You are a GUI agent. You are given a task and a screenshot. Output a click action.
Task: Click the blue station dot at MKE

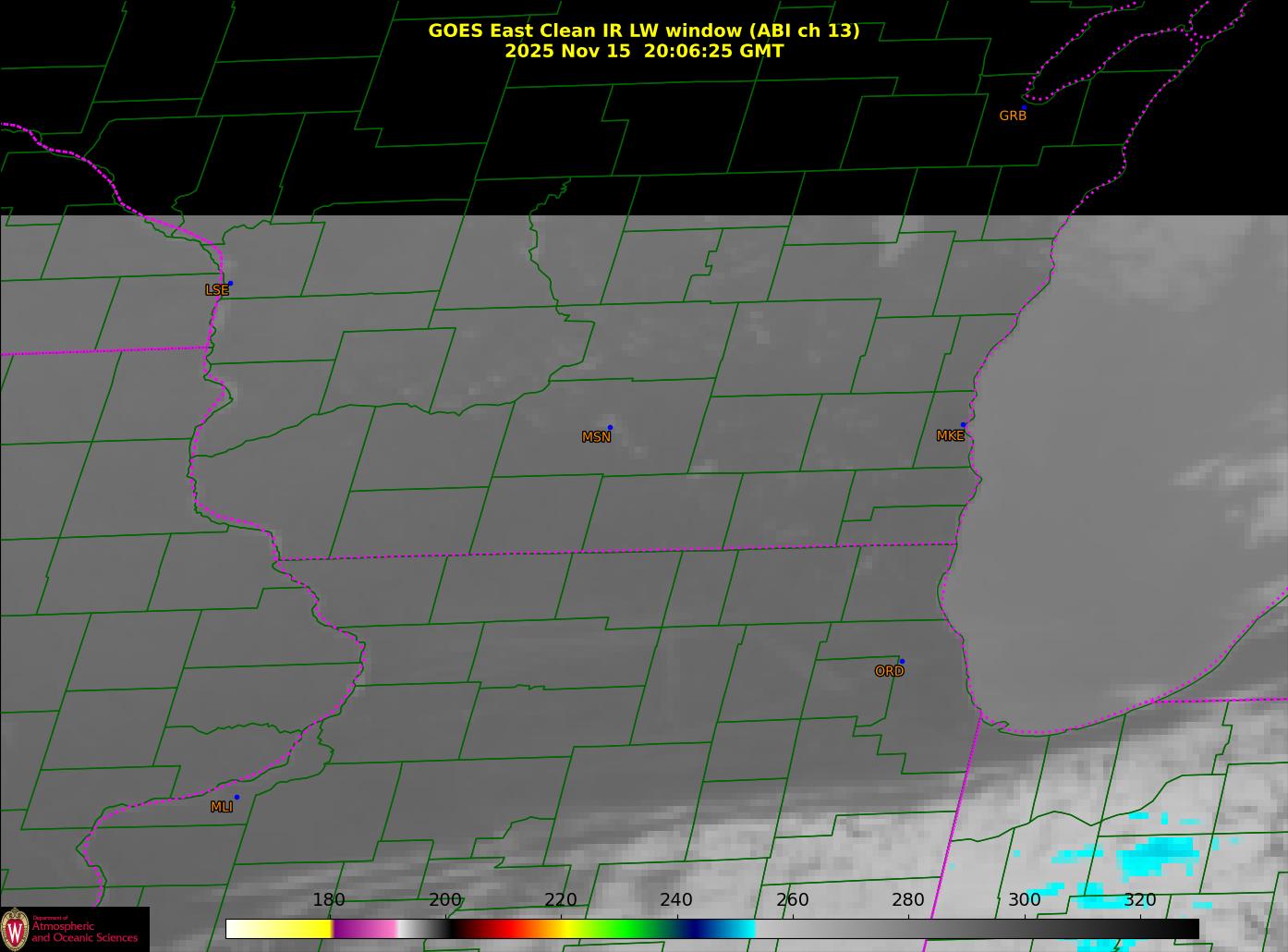(x=963, y=425)
